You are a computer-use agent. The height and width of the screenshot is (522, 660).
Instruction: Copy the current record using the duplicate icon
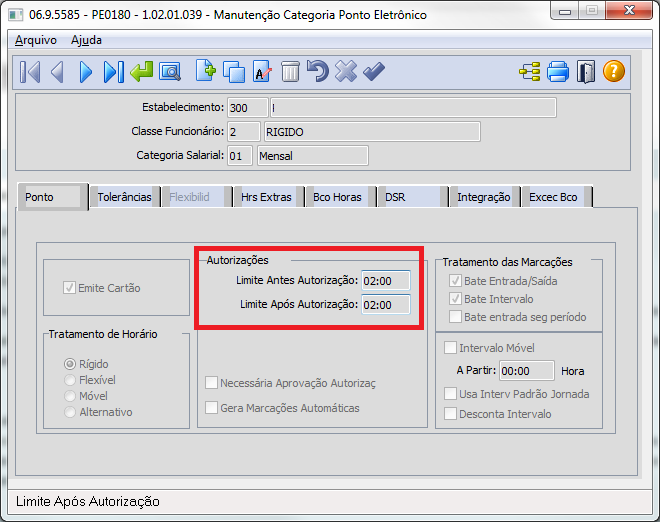[234, 72]
